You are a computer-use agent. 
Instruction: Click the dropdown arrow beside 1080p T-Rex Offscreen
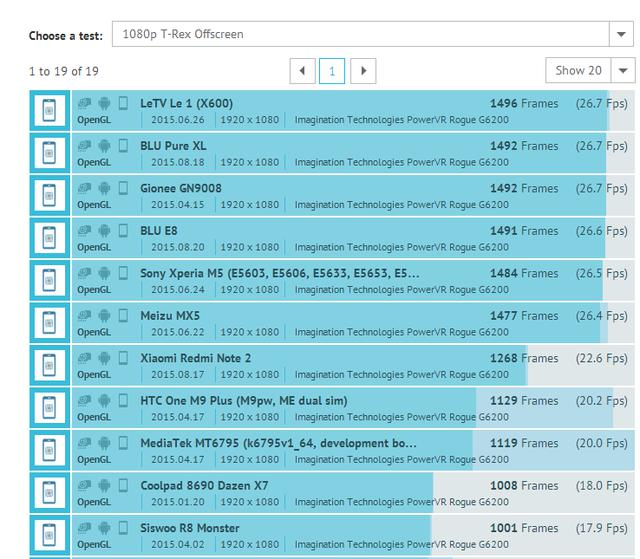click(620, 34)
